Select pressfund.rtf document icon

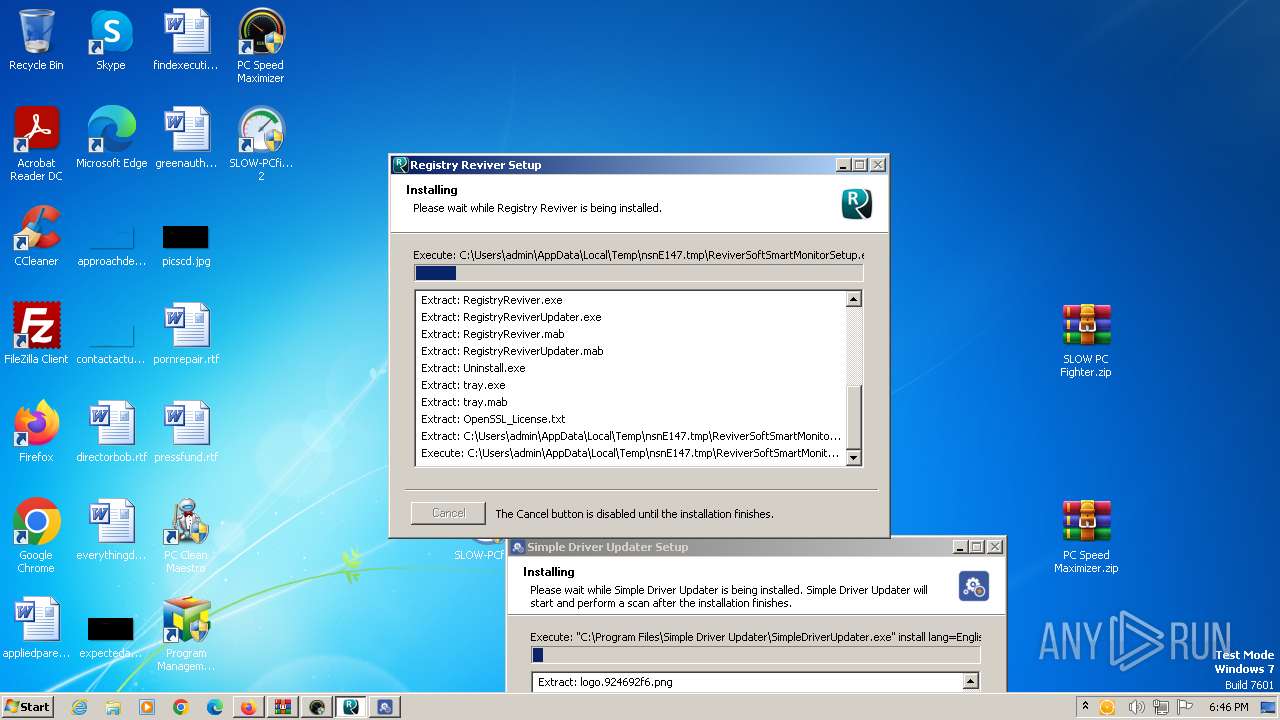click(x=185, y=432)
